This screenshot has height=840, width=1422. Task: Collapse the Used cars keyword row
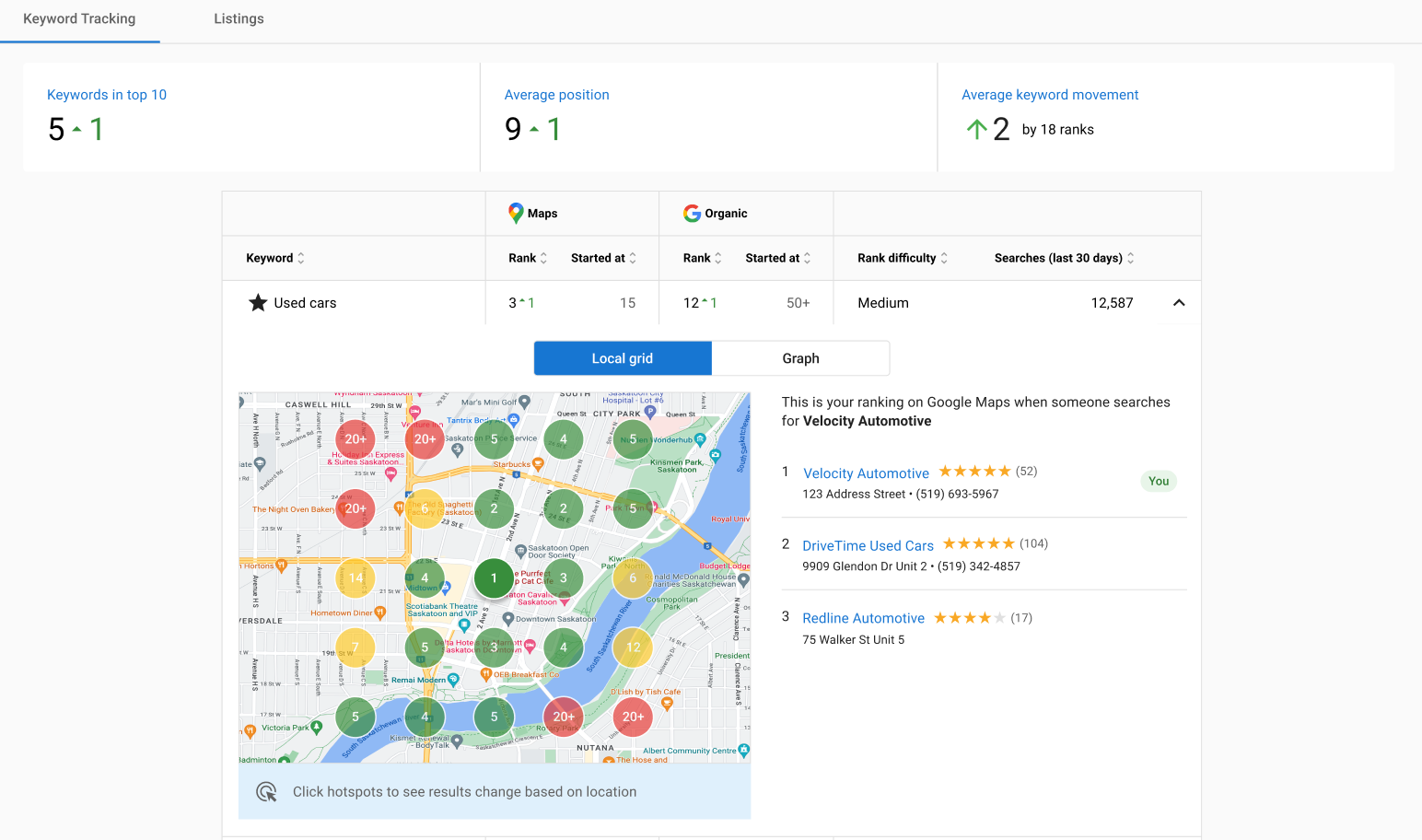[1179, 303]
